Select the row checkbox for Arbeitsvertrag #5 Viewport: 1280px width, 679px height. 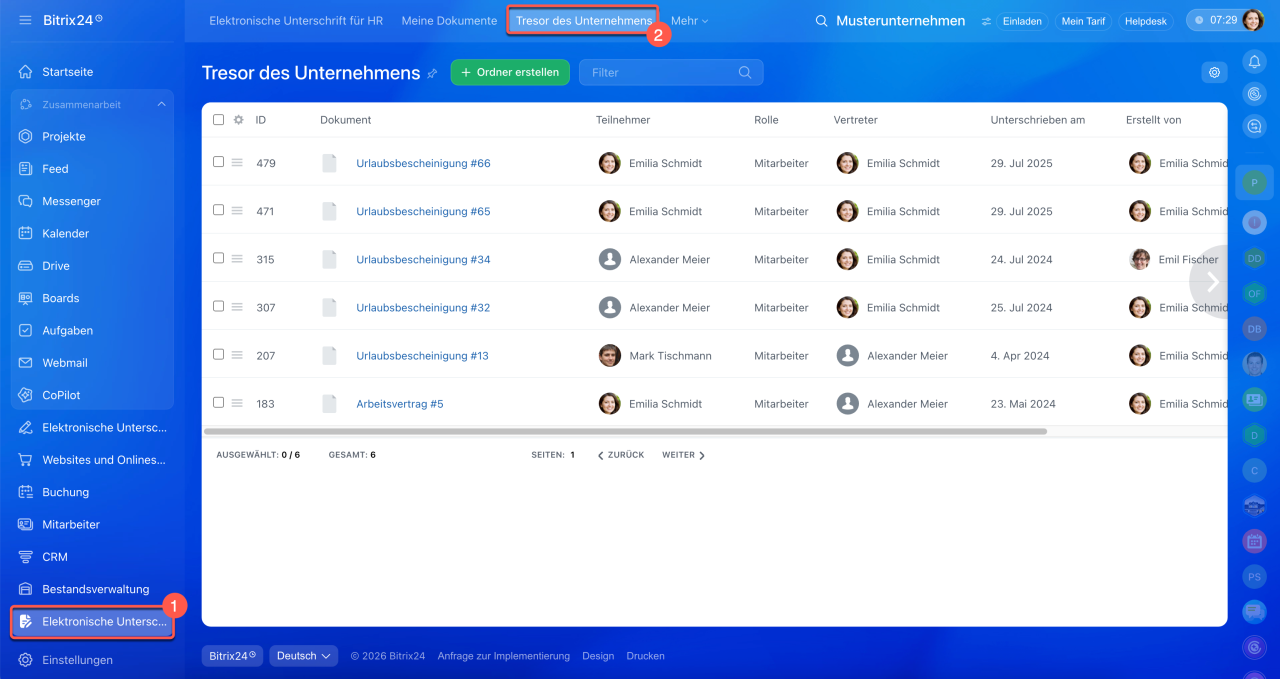218,403
